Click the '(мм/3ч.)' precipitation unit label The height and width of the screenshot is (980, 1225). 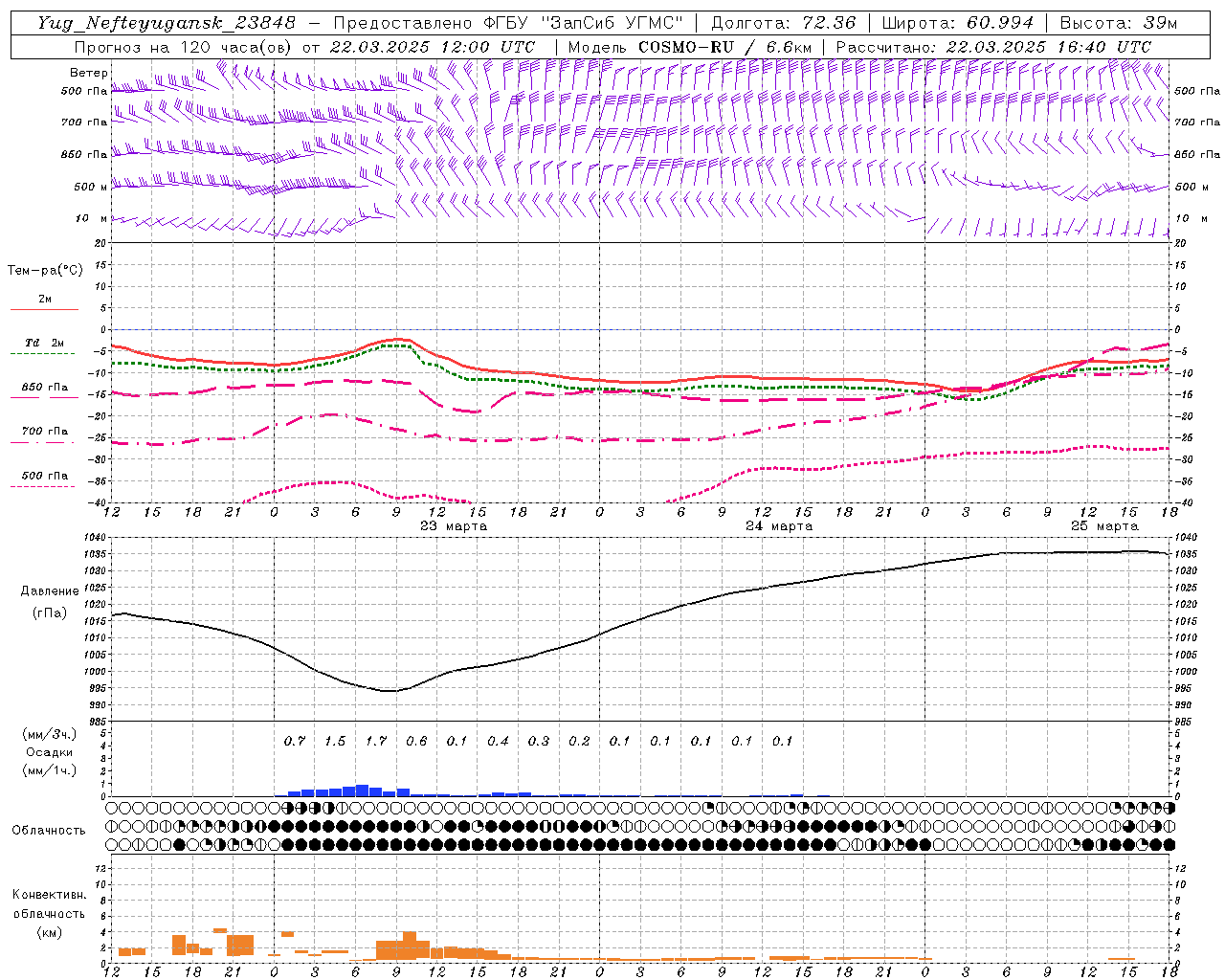pyautogui.click(x=50, y=735)
